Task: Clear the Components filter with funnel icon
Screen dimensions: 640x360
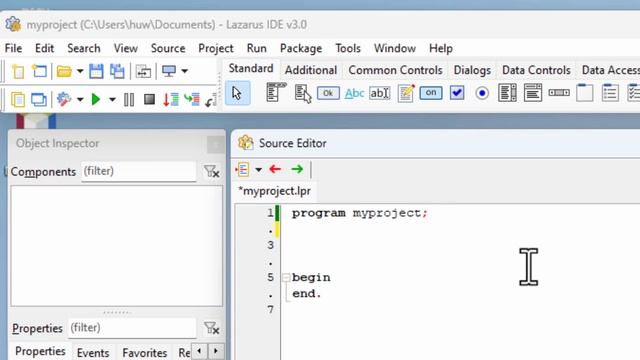Action: (211, 171)
